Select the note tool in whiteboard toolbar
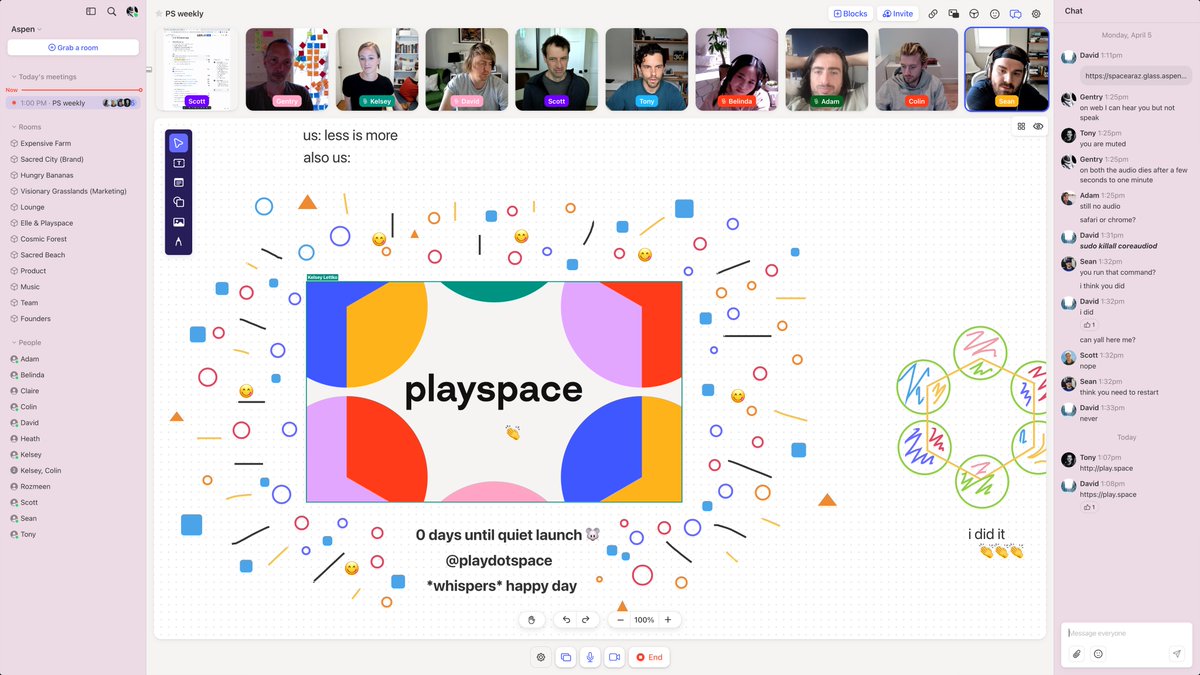The width and height of the screenshot is (1200, 675). tap(178, 183)
